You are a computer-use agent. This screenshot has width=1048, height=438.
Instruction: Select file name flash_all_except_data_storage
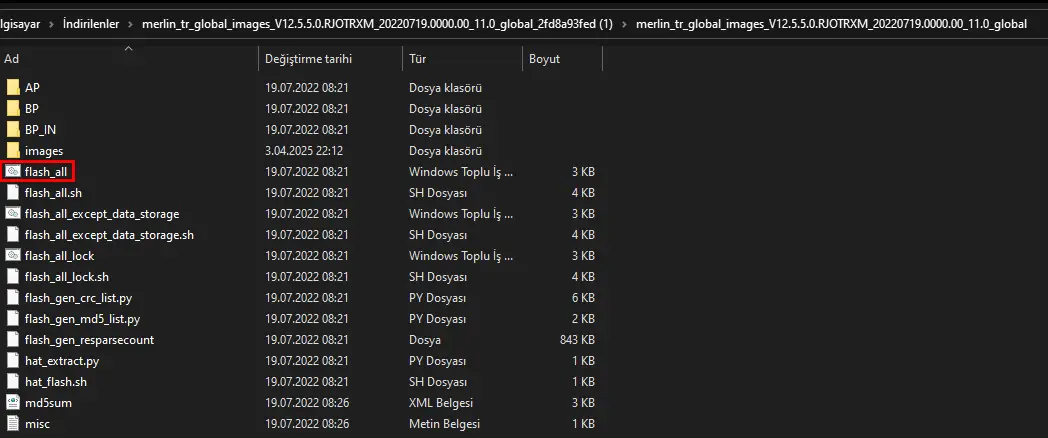point(102,214)
